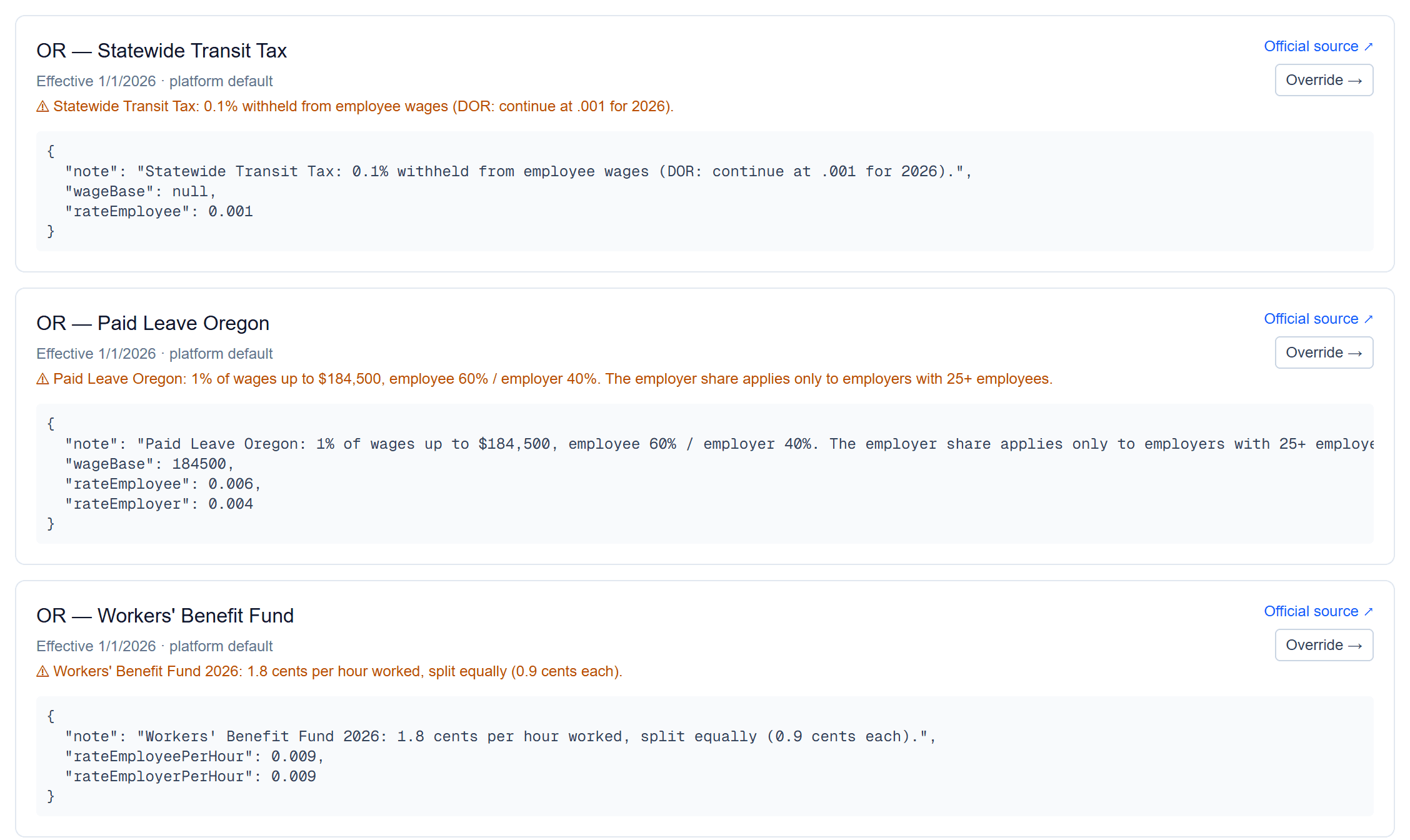The height and width of the screenshot is (840, 1410).
Task: Click the OR — Workers' Benefit Fund heading
Action: (x=165, y=616)
